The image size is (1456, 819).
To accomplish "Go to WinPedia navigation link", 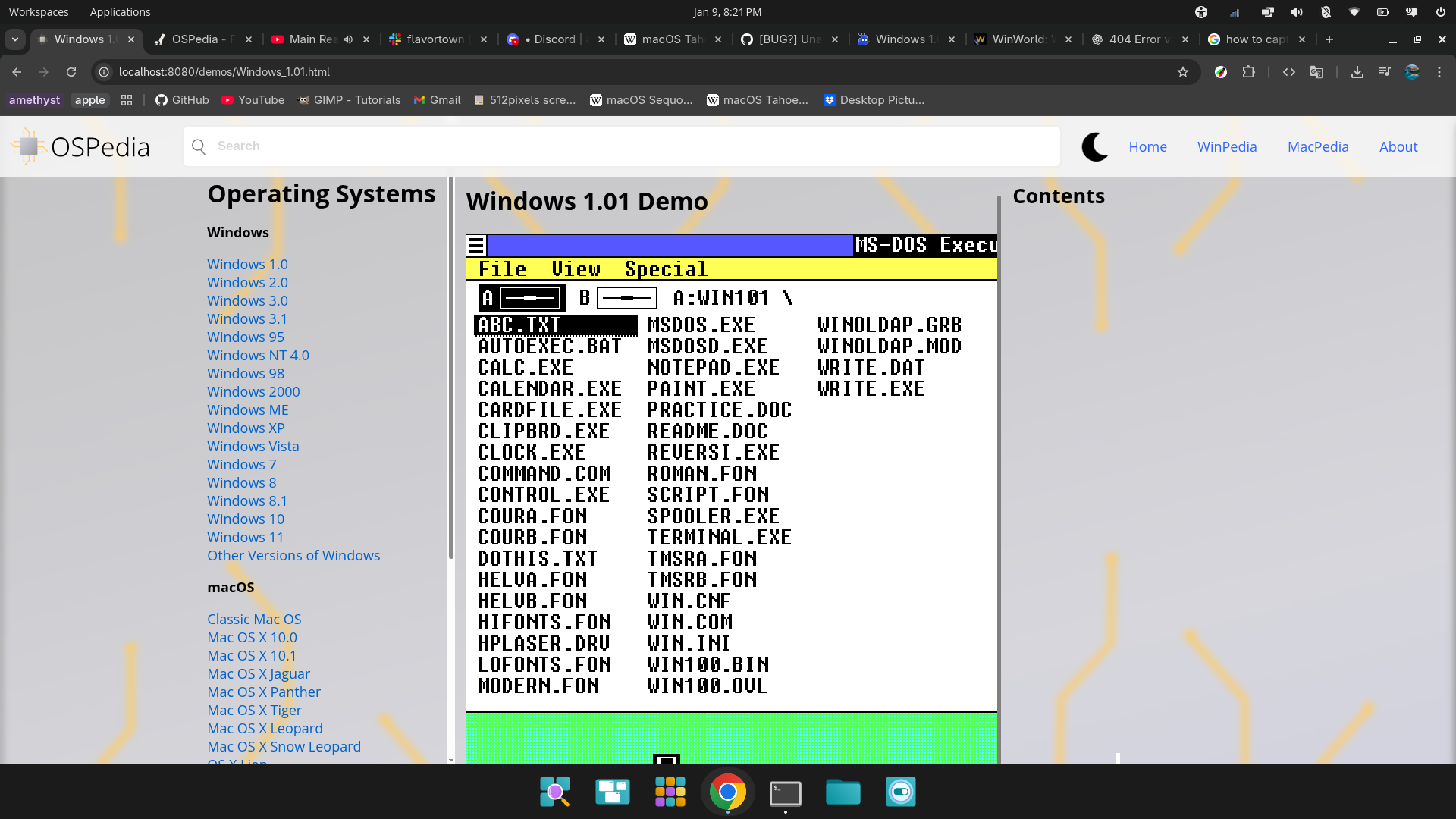I will tap(1226, 146).
